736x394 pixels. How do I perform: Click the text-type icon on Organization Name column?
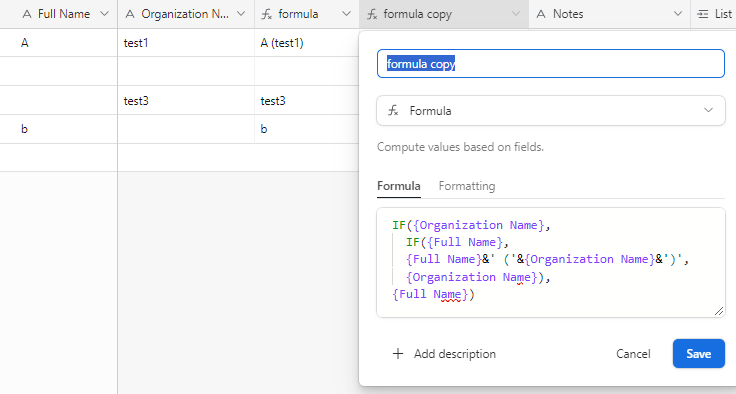[130, 14]
